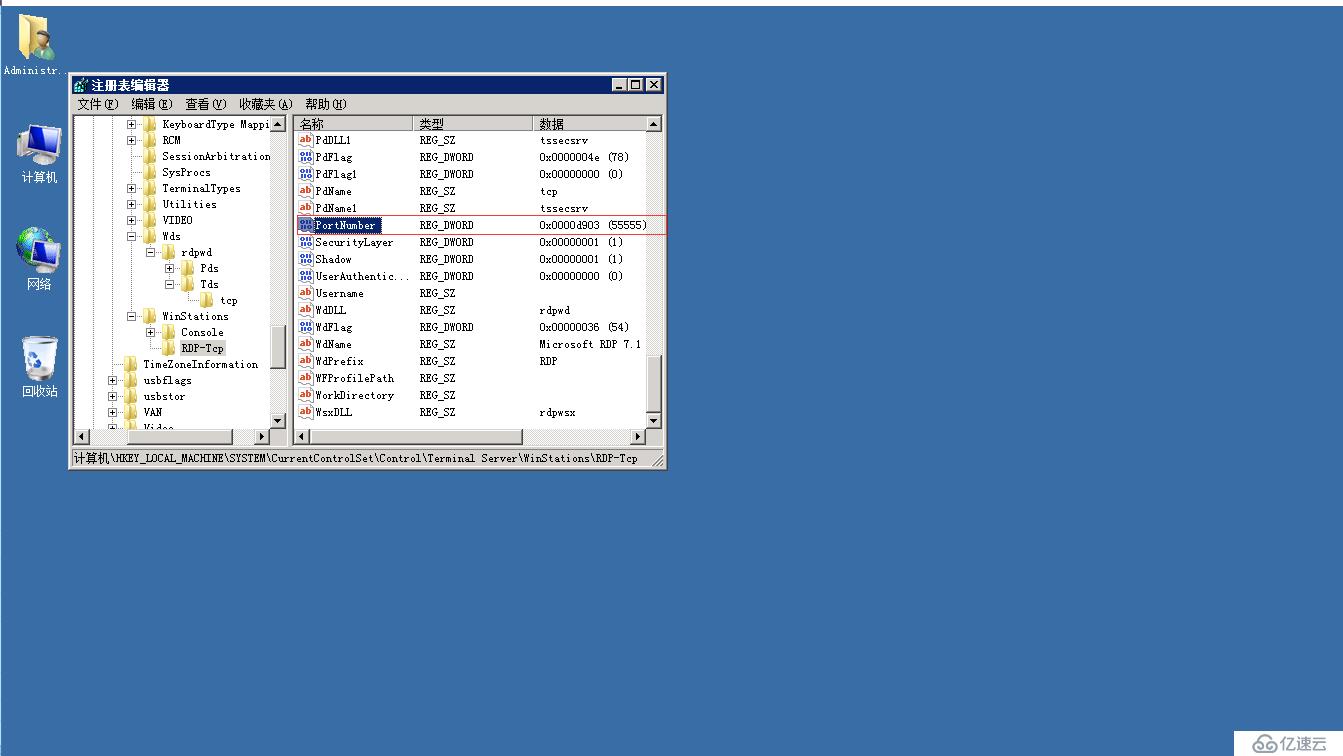Expand the usbflags key

pyautogui.click(x=112, y=380)
